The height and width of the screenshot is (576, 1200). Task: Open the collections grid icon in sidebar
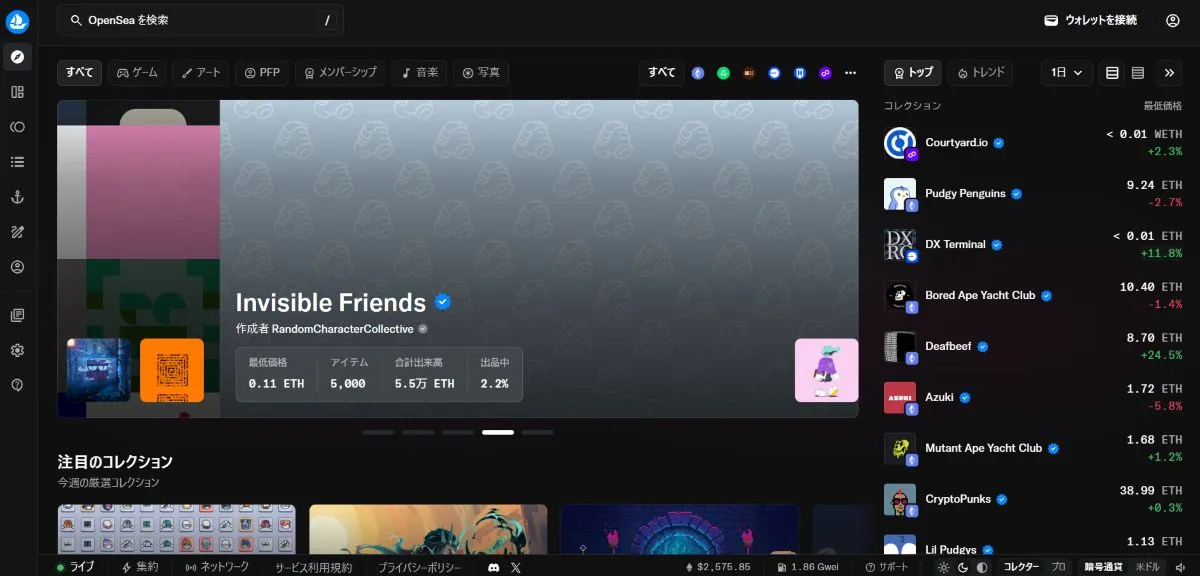tap(17, 92)
